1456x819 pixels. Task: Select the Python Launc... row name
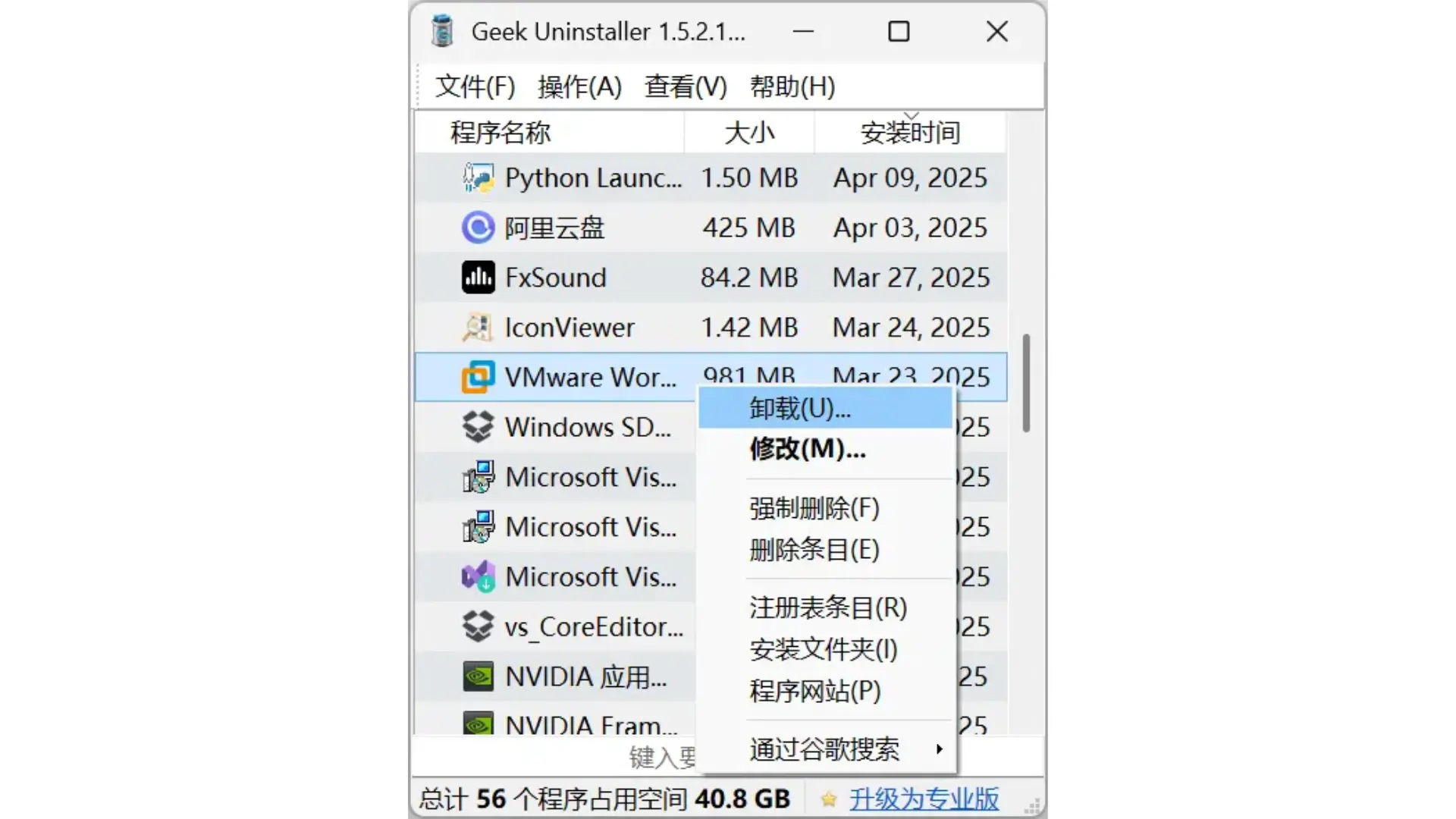593,178
